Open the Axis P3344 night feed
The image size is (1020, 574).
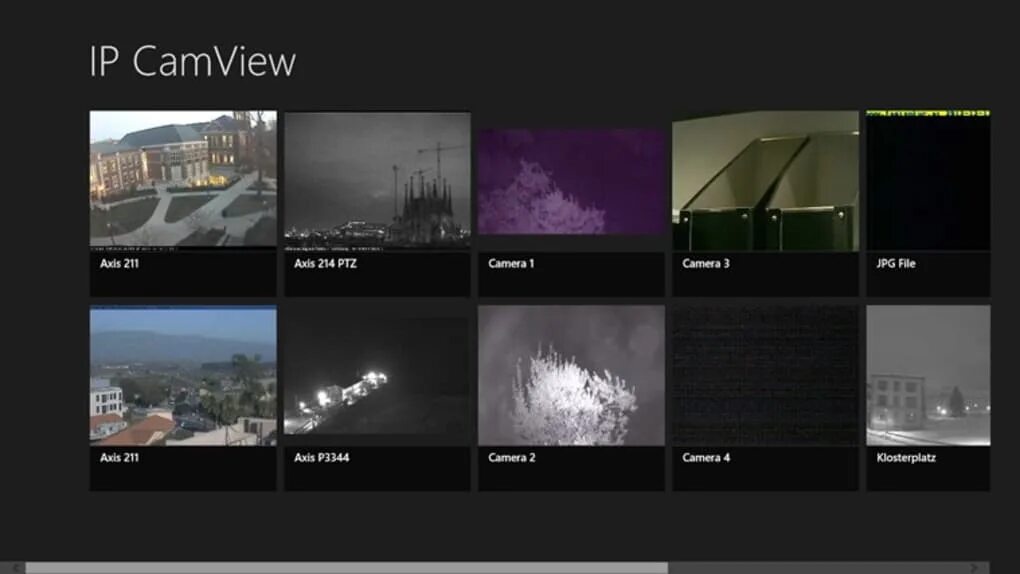pos(377,376)
